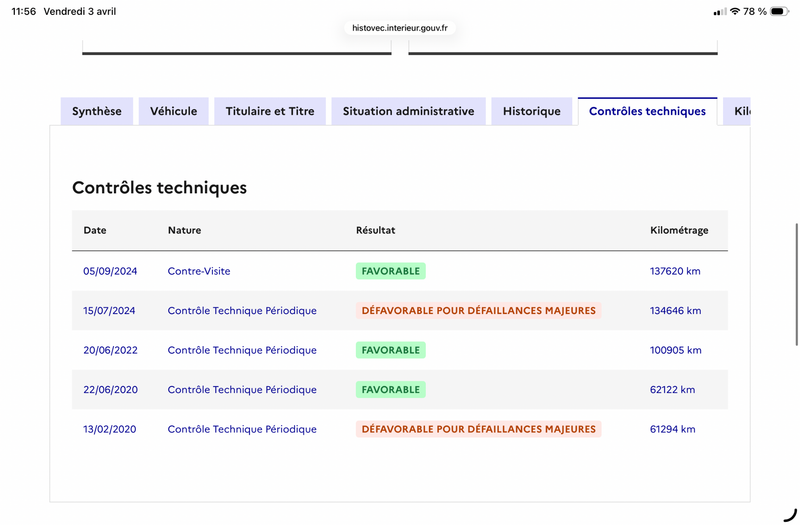Go to the Situation administrative tab
The width and height of the screenshot is (800, 525).
pyautogui.click(x=408, y=111)
